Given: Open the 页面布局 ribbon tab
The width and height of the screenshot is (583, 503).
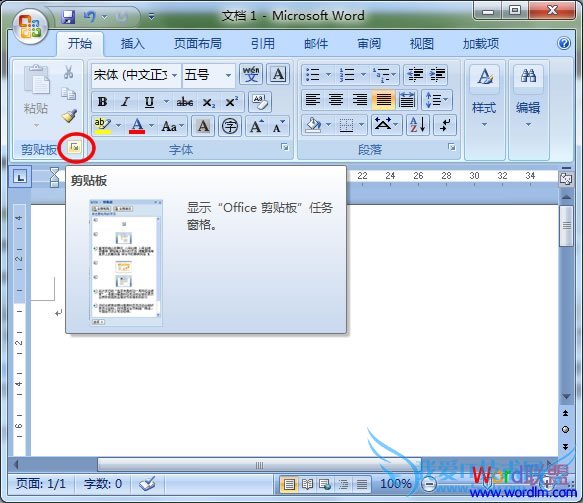Looking at the screenshot, I should coord(198,44).
